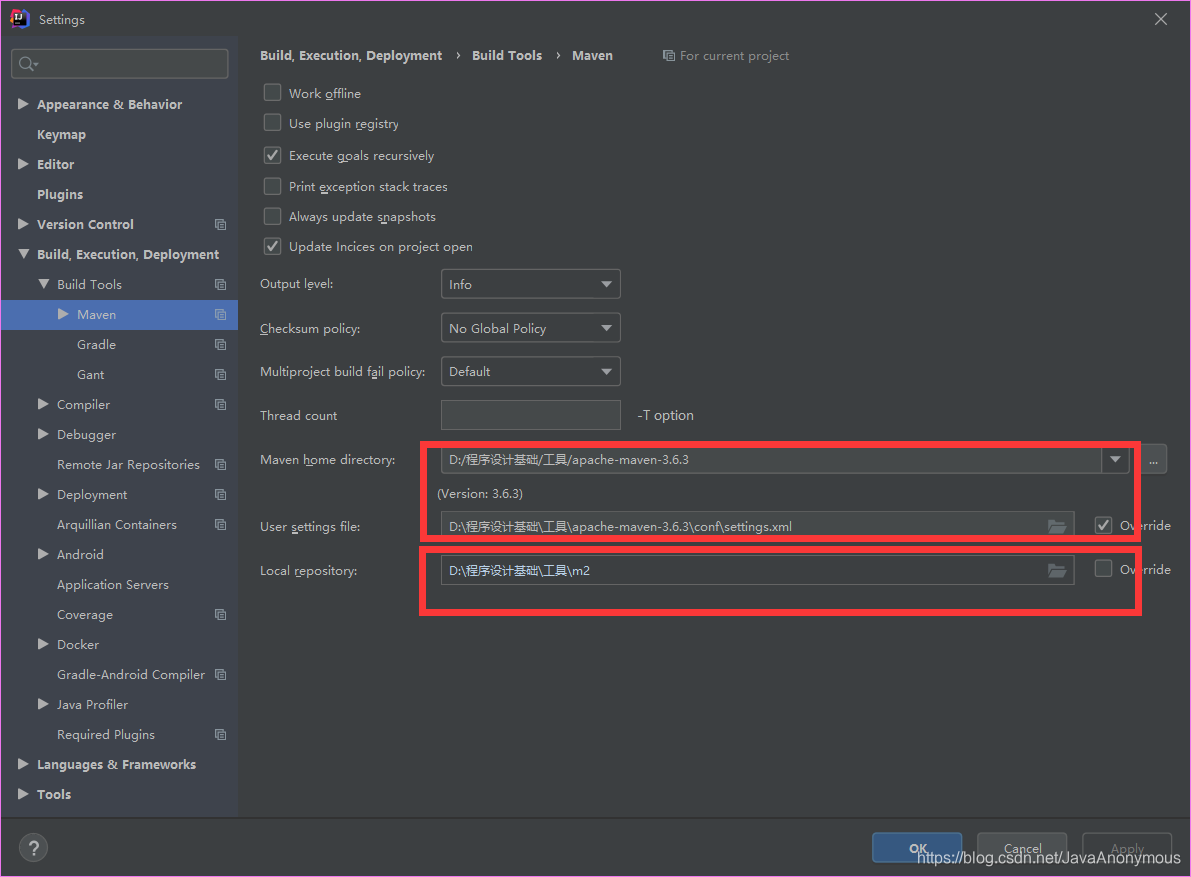Click project-scope icon beside Gradle-Android Compiler
Viewport: 1191px width, 877px height.
220,674
